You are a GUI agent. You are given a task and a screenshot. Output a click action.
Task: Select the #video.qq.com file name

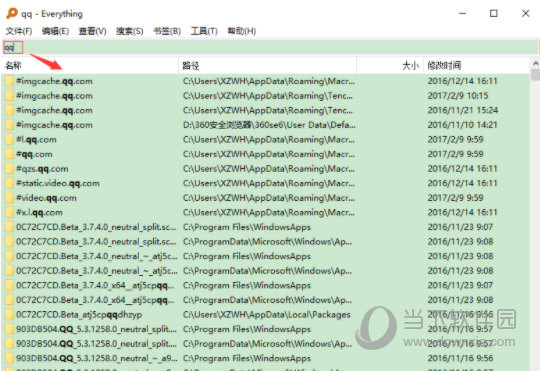coord(46,198)
